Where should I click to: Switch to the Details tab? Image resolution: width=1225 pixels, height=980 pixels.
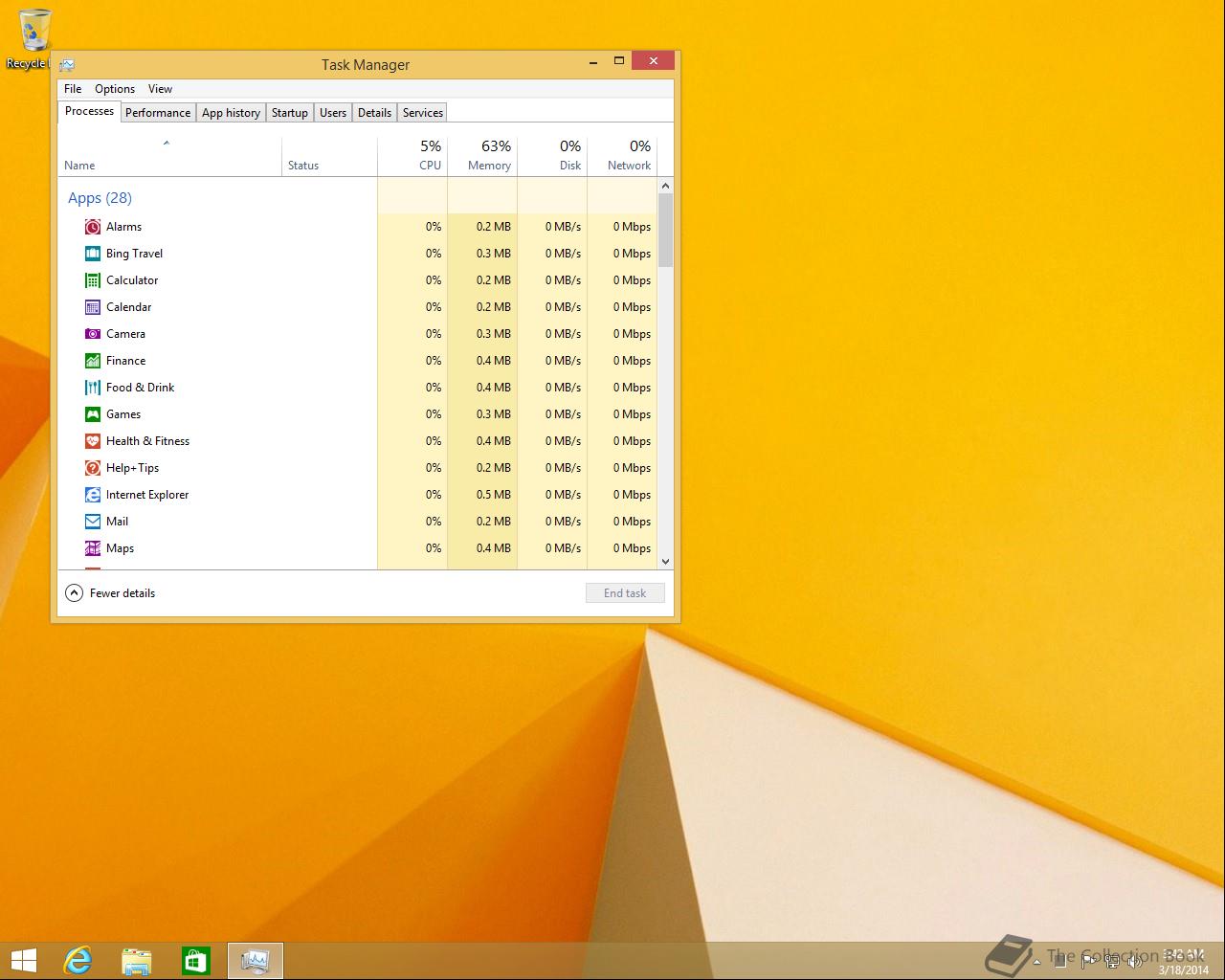374,113
